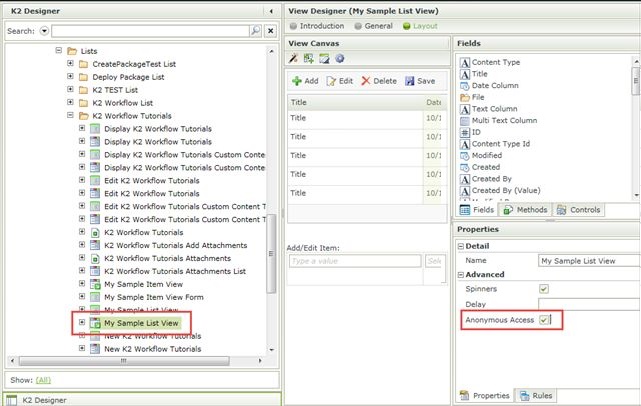Select the Content Type field icon
This screenshot has height=406, width=641.
point(465,63)
